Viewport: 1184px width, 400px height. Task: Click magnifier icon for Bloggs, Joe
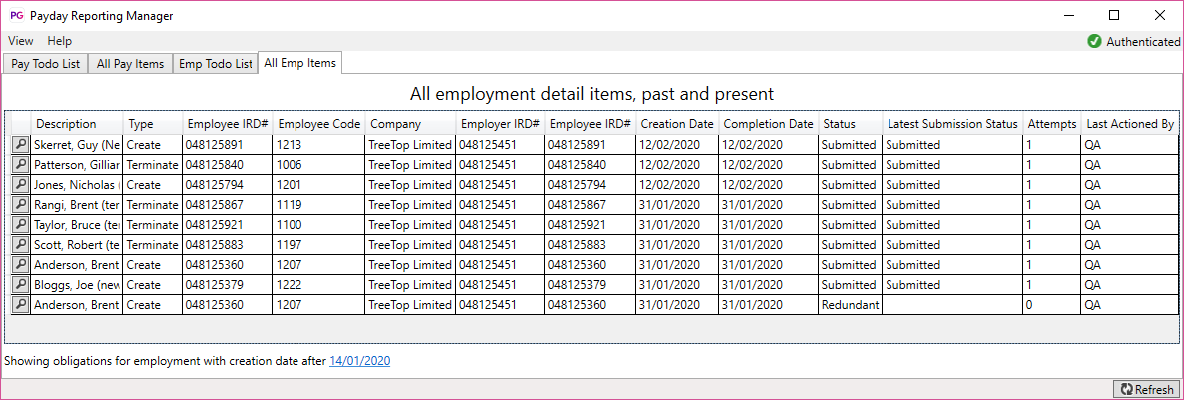[x=19, y=284]
